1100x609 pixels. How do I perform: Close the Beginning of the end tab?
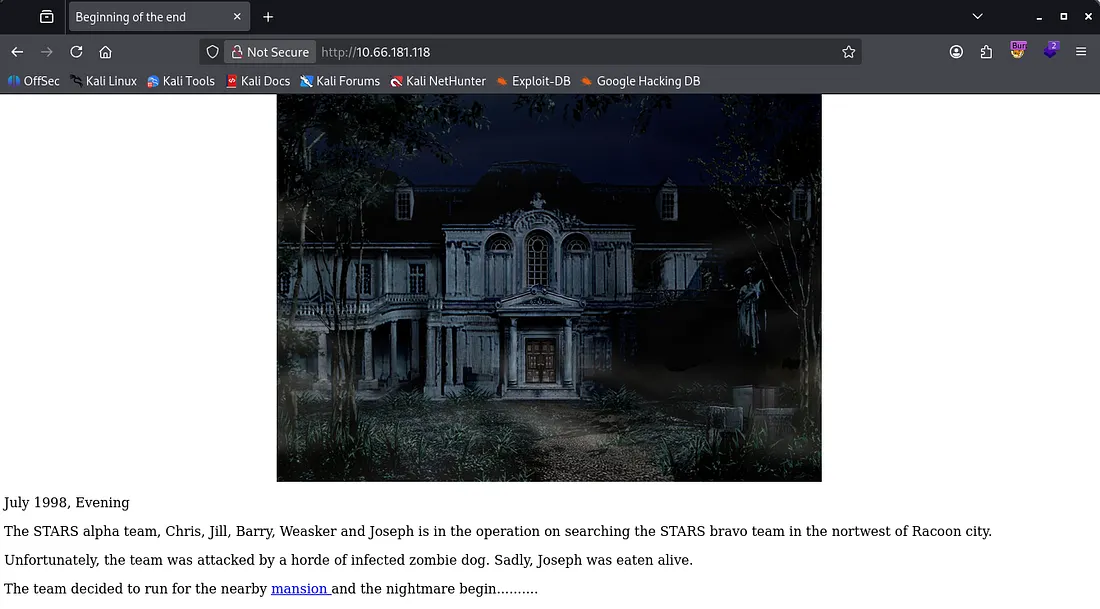tap(237, 17)
